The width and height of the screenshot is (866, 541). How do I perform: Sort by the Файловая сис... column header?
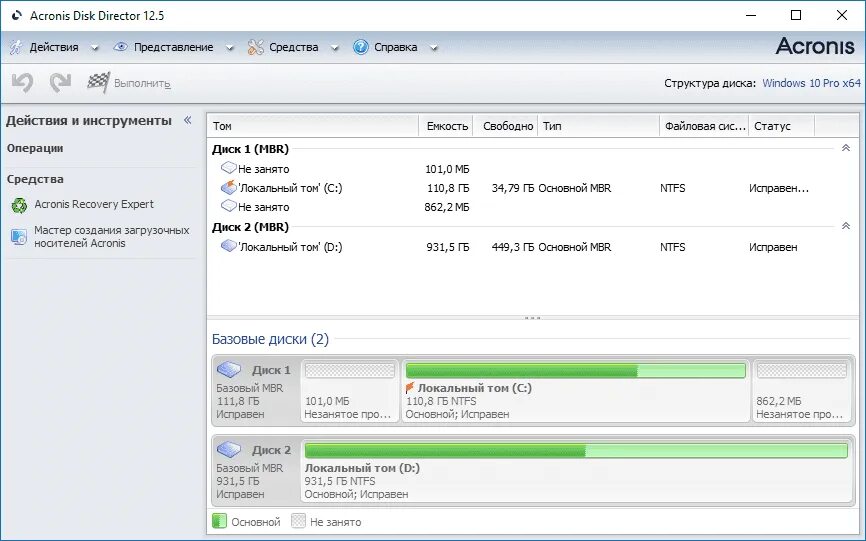point(704,126)
